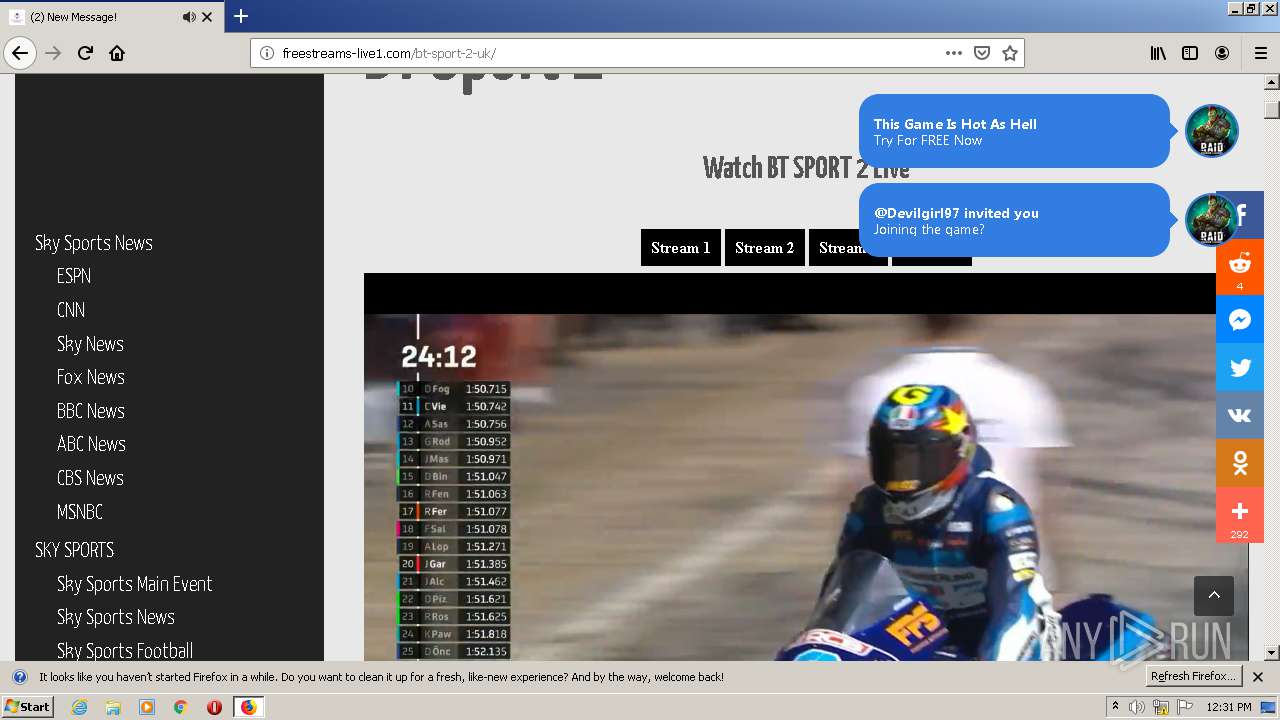Open the '@Devilgirl97 invited you' notification
This screenshot has width=1280, height=720.
pos(1014,220)
